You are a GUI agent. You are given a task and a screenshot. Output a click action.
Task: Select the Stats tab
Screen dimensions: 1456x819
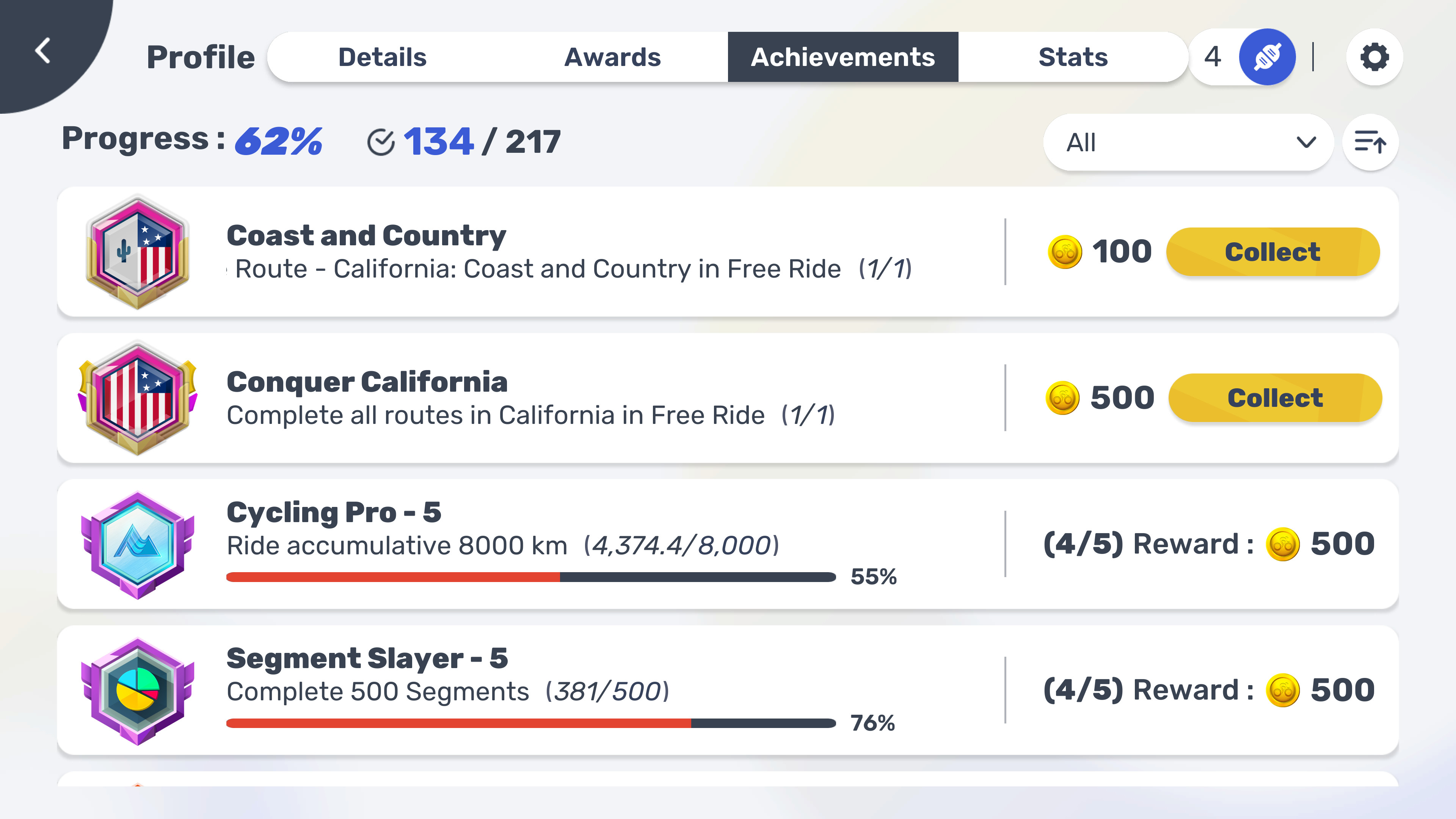(x=1073, y=57)
